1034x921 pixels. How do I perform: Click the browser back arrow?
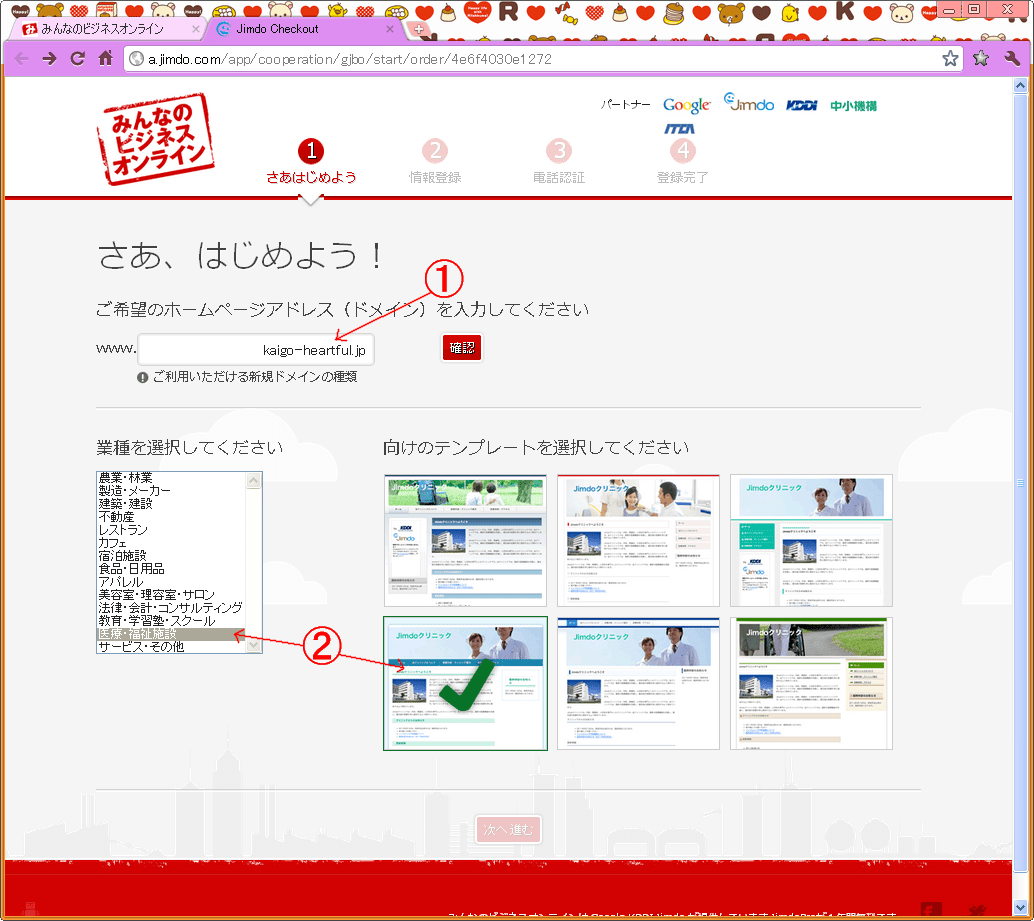21,58
